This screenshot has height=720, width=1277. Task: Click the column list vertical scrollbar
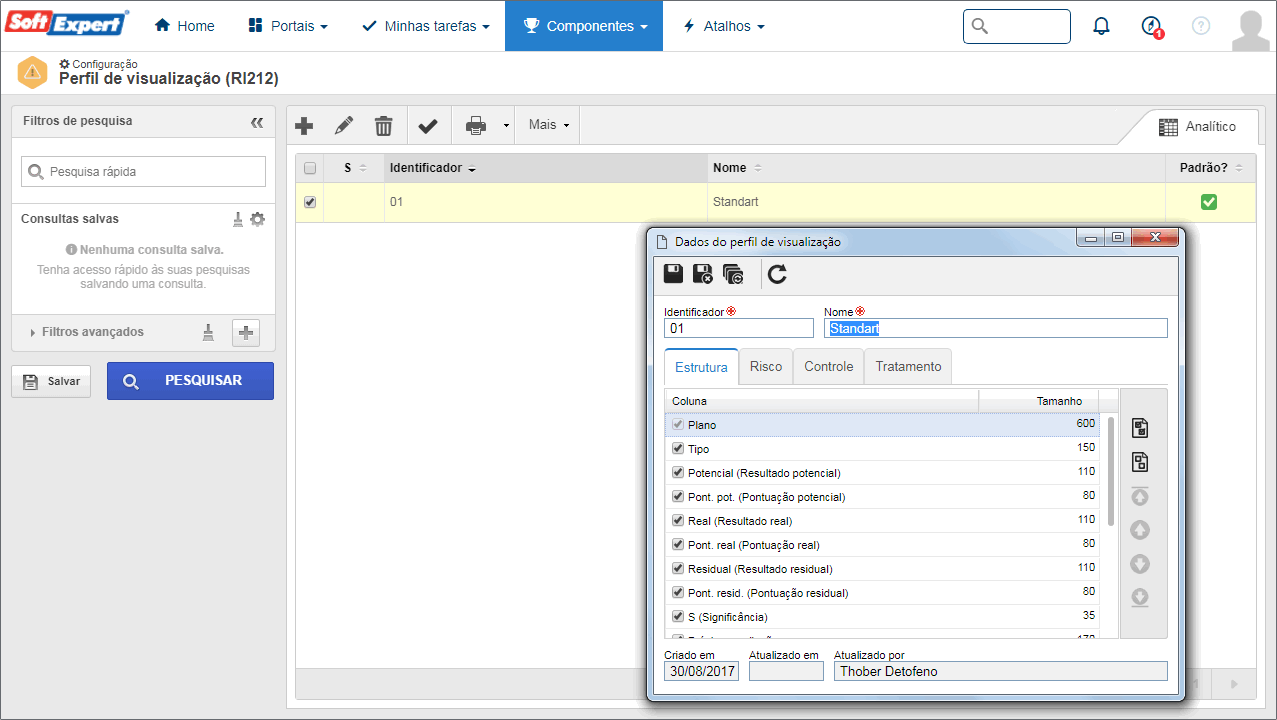pyautogui.click(x=1110, y=471)
